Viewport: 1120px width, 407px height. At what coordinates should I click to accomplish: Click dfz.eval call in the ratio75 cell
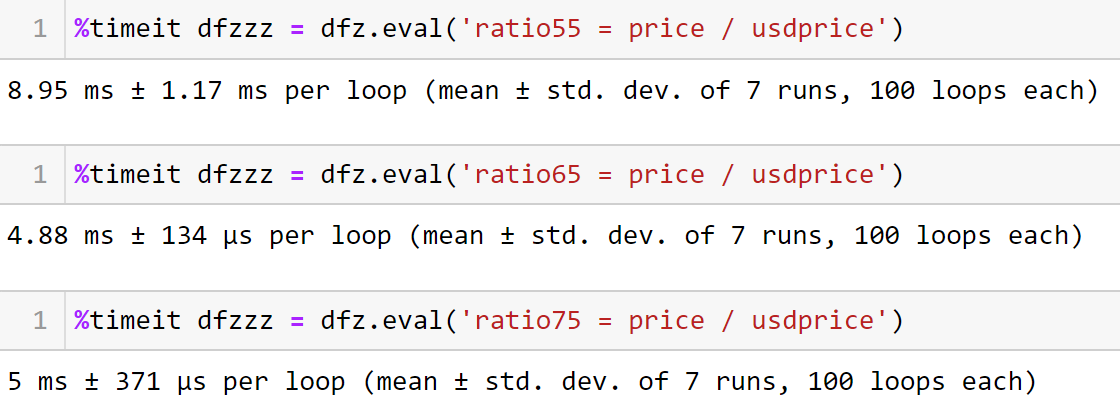[x=382, y=320]
